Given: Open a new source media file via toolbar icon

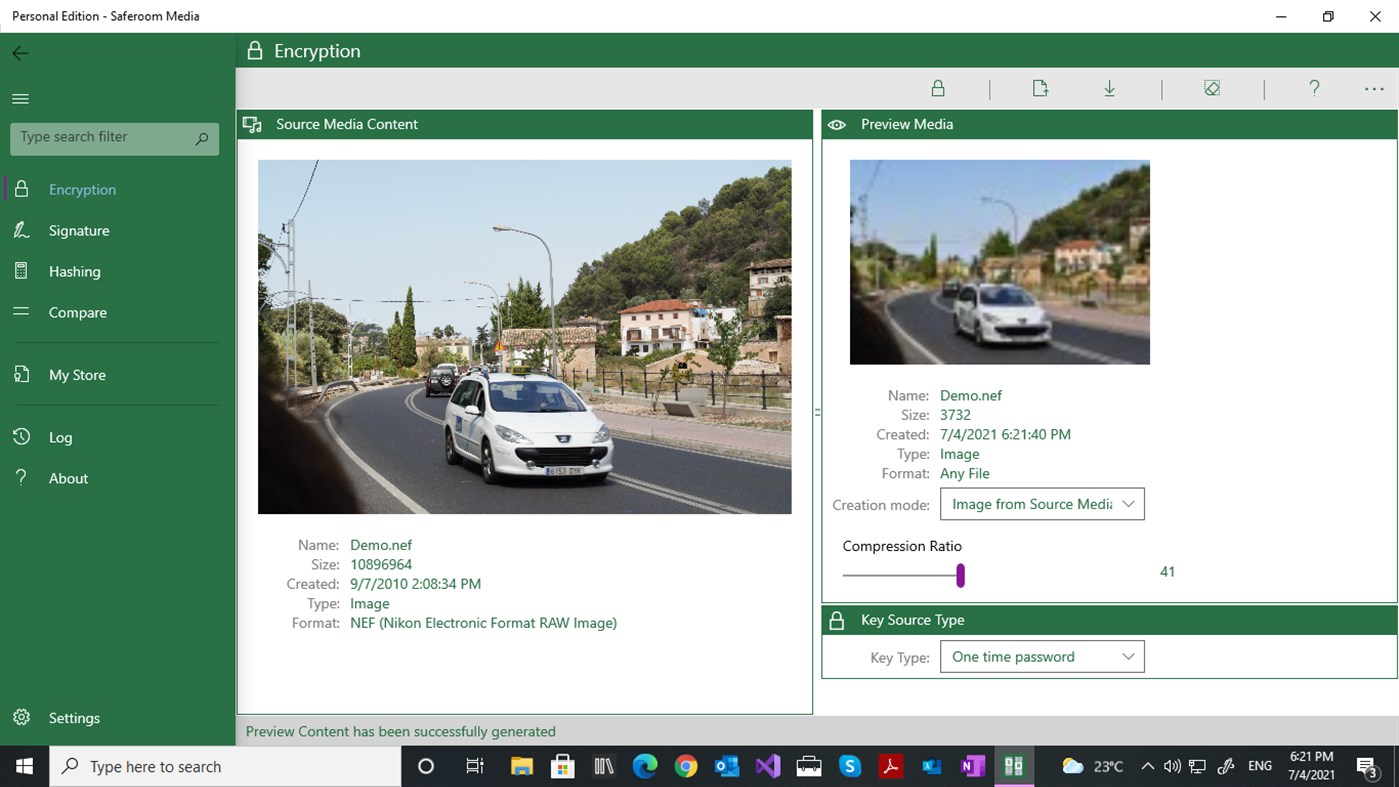Looking at the screenshot, I should click(1040, 88).
